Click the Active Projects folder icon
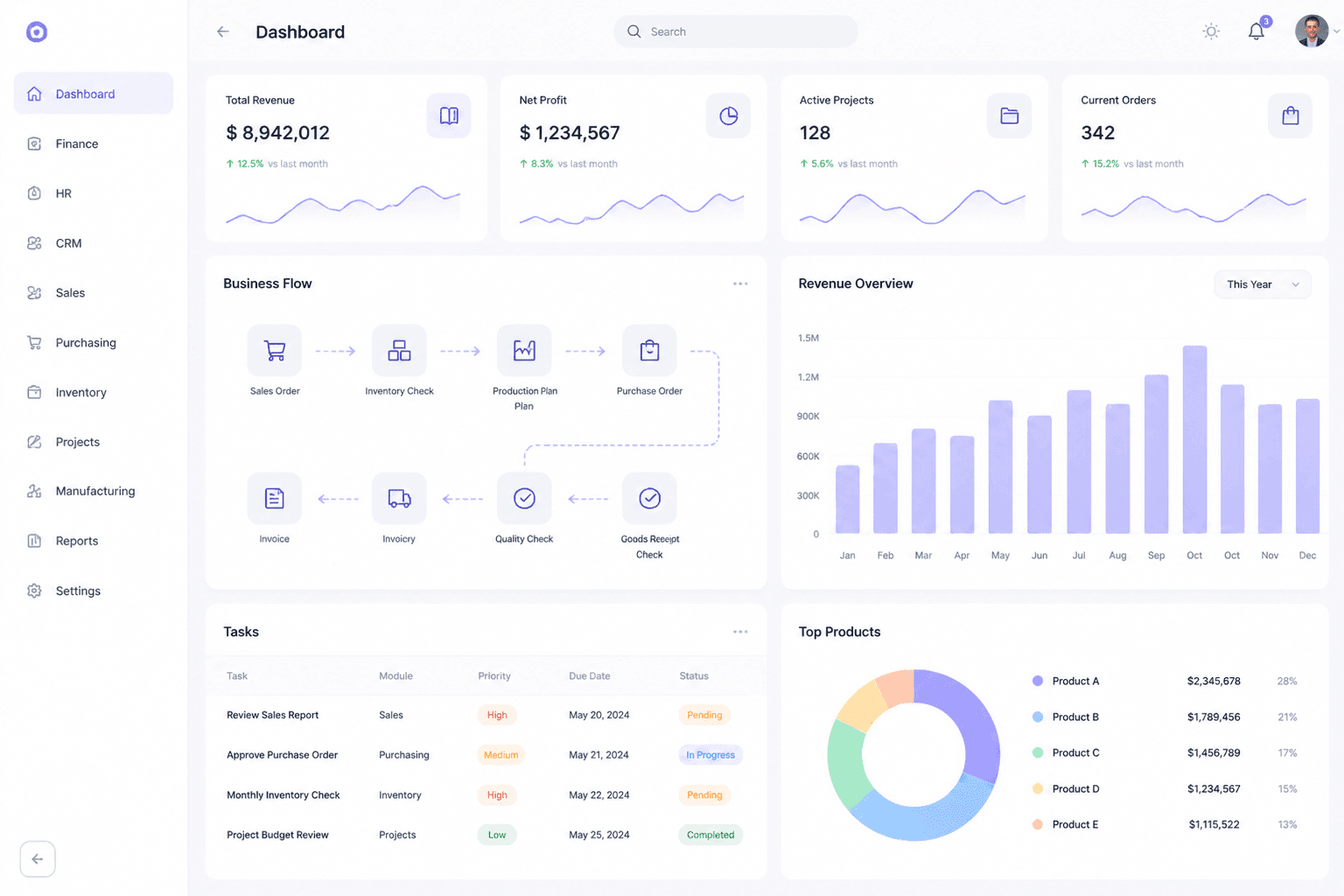 1009,115
